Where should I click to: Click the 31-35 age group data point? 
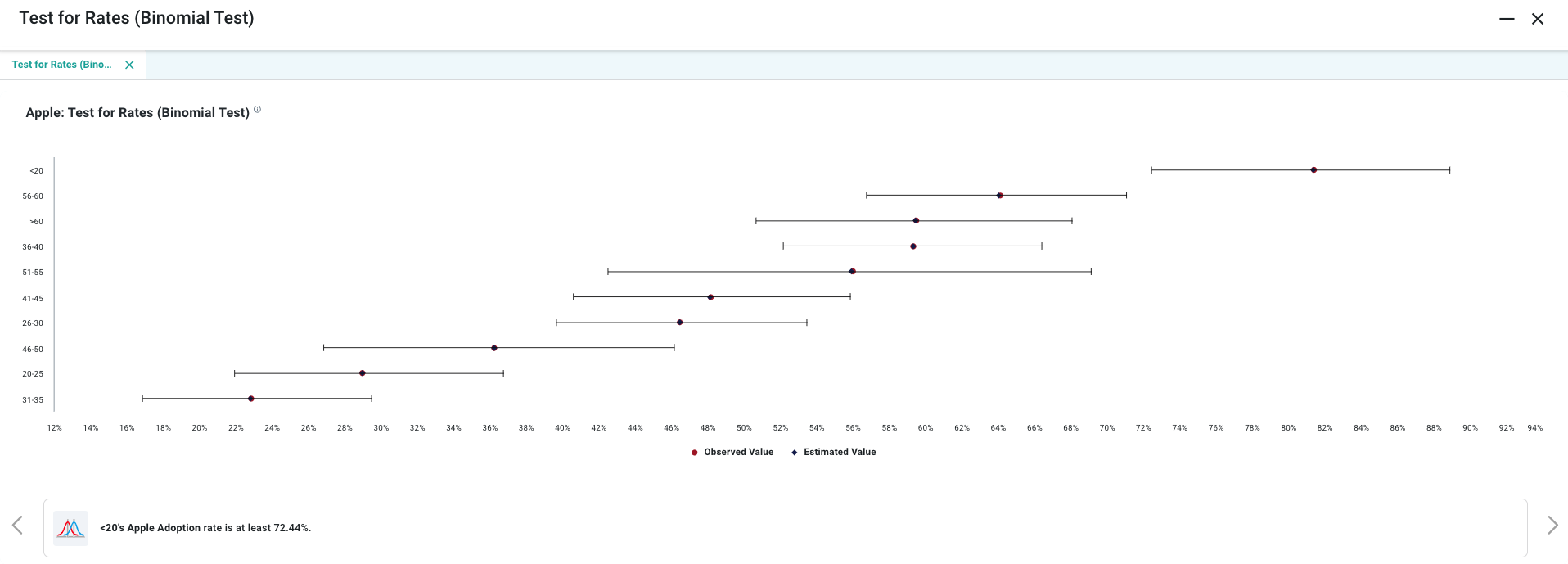tap(251, 399)
